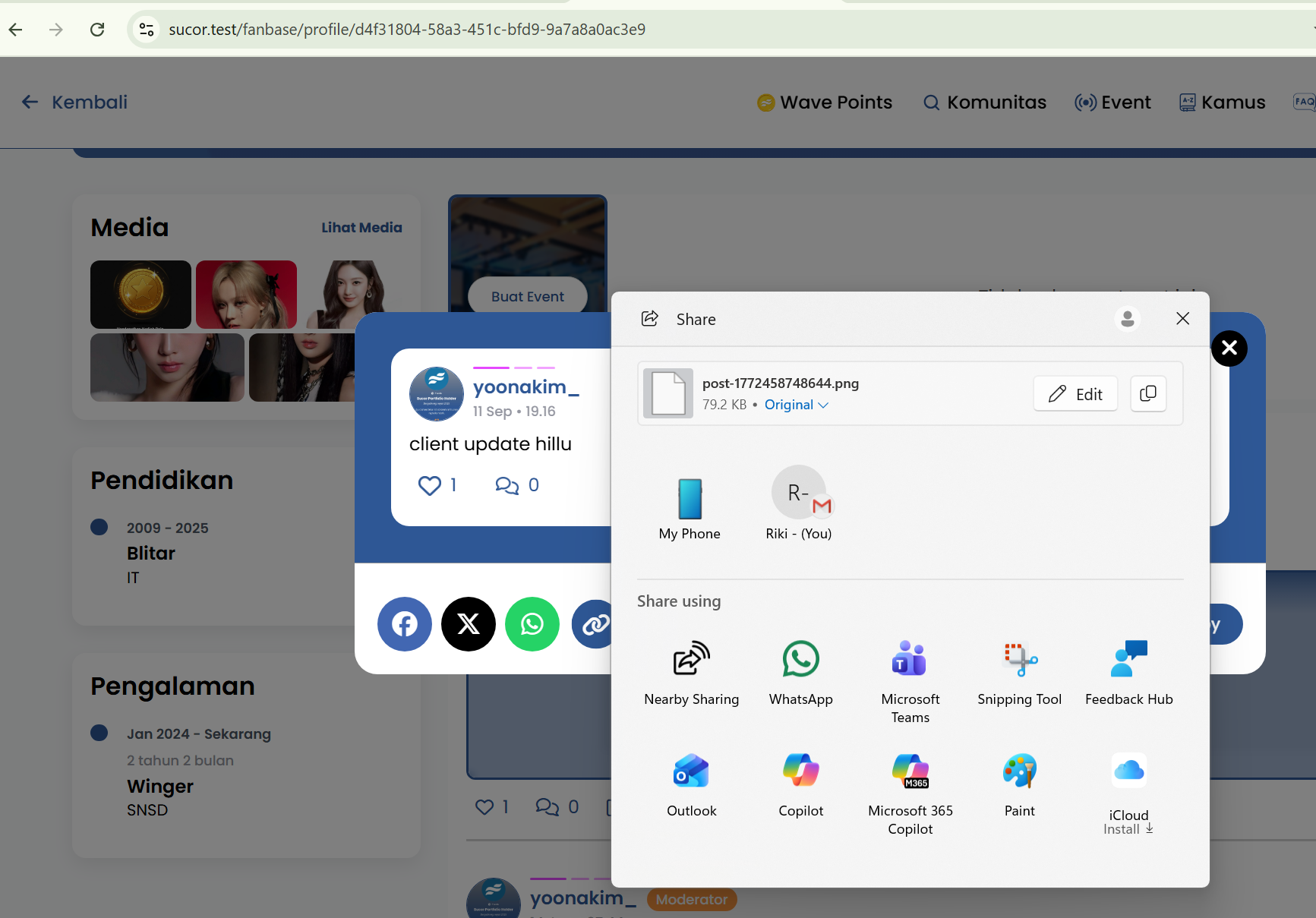Click the '11 Sep • 19.16' timestamp
This screenshot has height=918, width=1316.
point(514,411)
